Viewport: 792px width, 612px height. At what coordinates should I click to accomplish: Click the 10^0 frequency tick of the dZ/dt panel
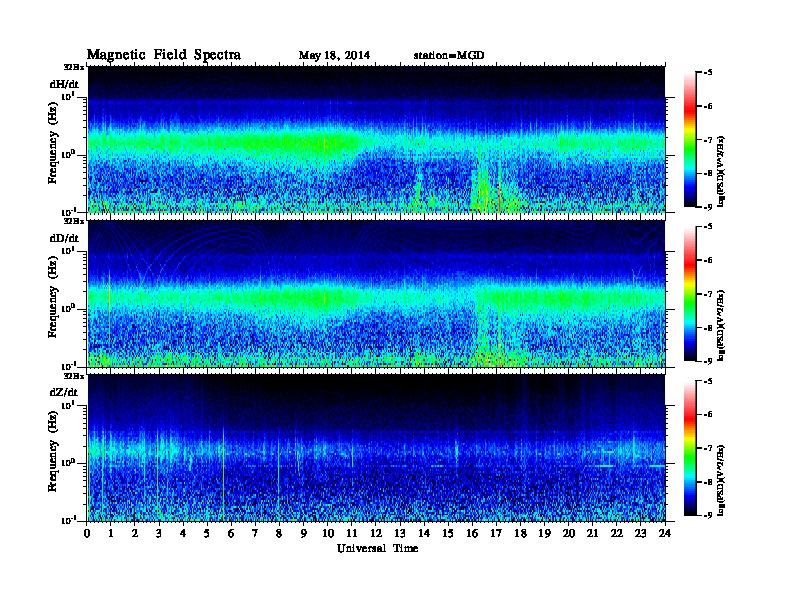point(68,463)
